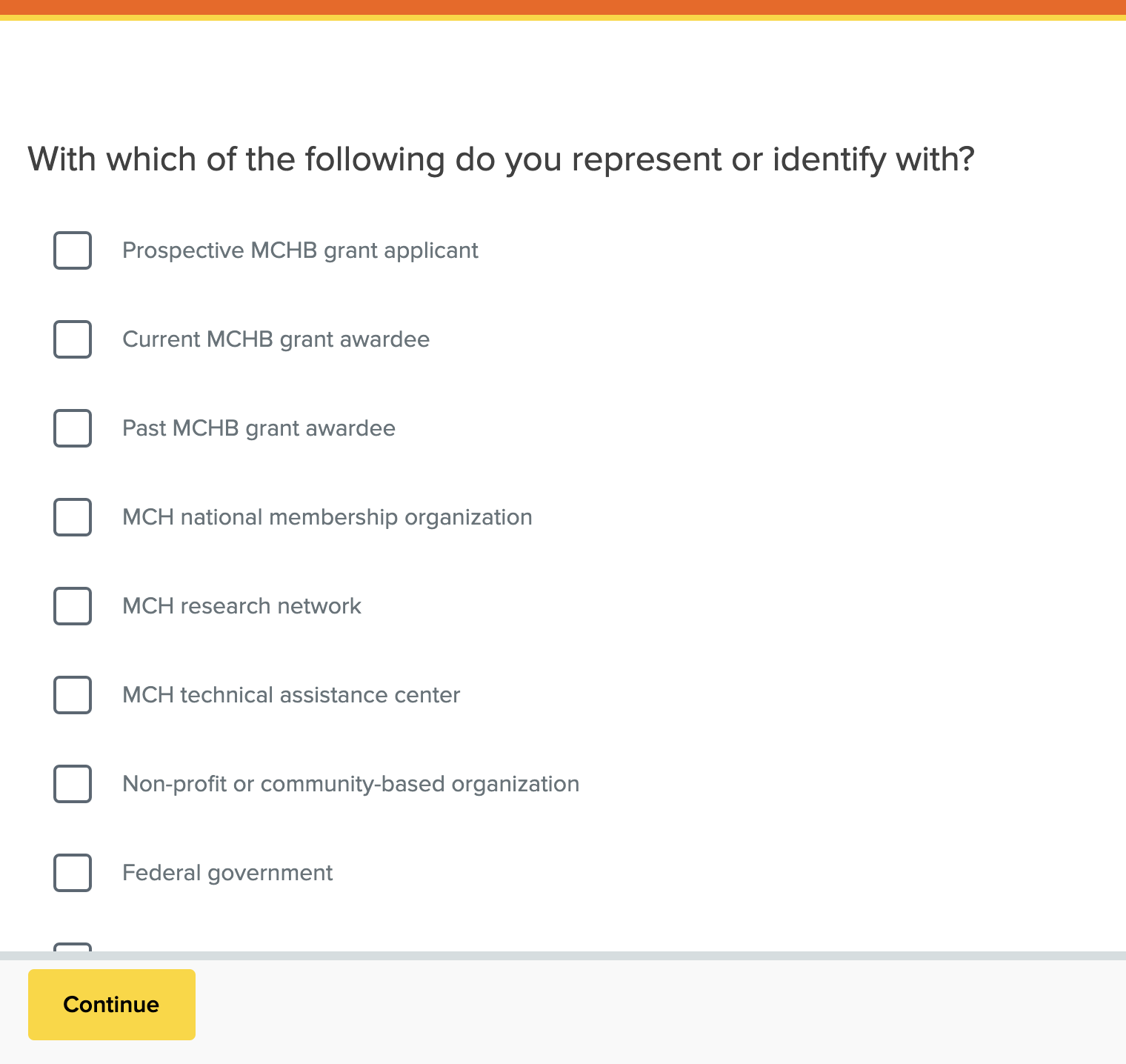Check the MCH research network box
Image resolution: width=1126 pixels, height=1064 pixels.
tap(73, 606)
